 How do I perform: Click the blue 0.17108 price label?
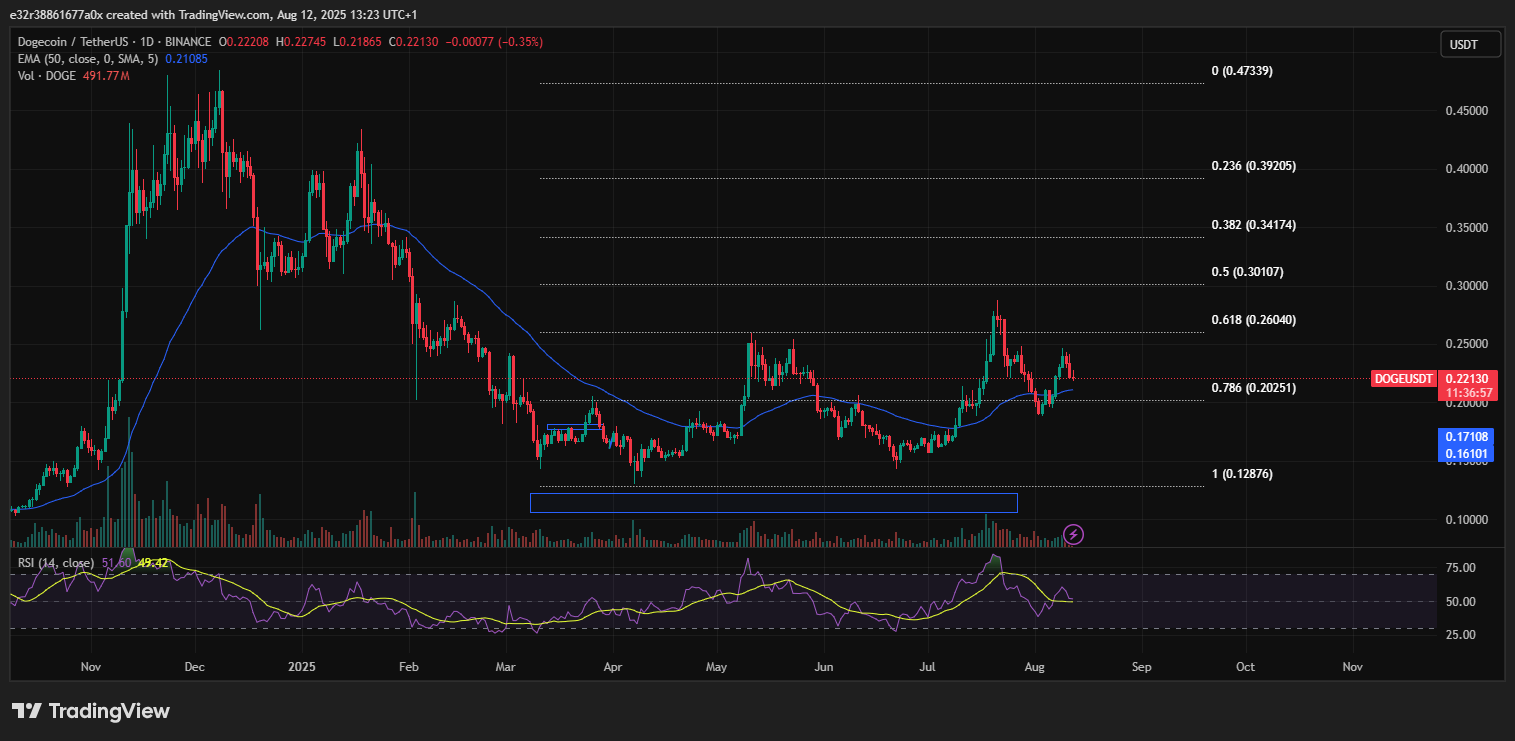1468,437
